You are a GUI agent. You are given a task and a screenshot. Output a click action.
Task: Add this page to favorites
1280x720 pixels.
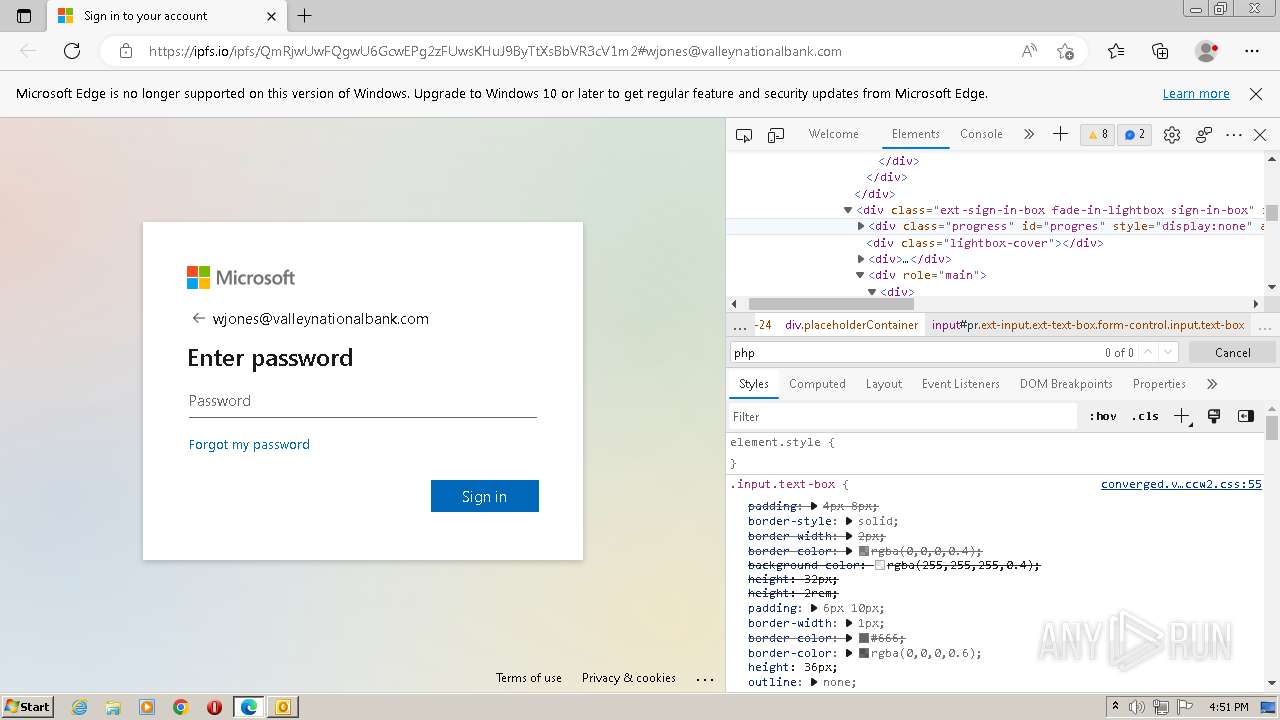1065,51
